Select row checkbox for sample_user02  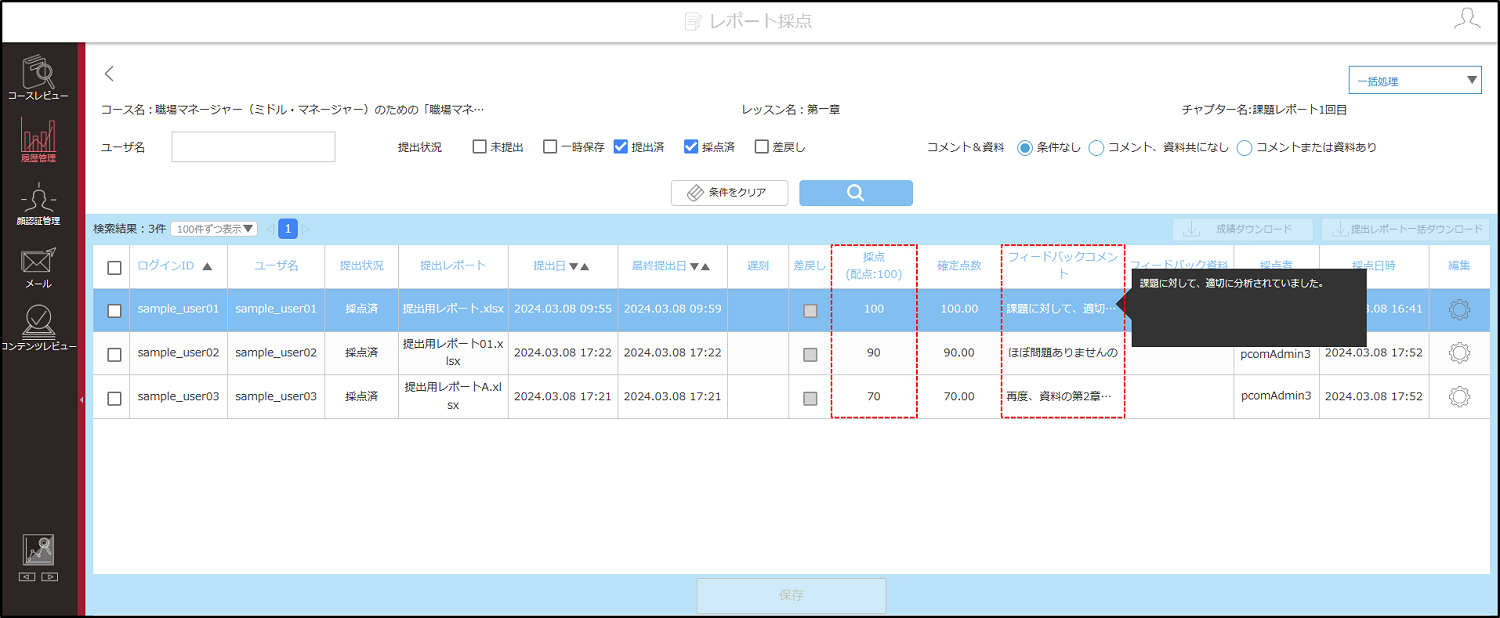[114, 354]
